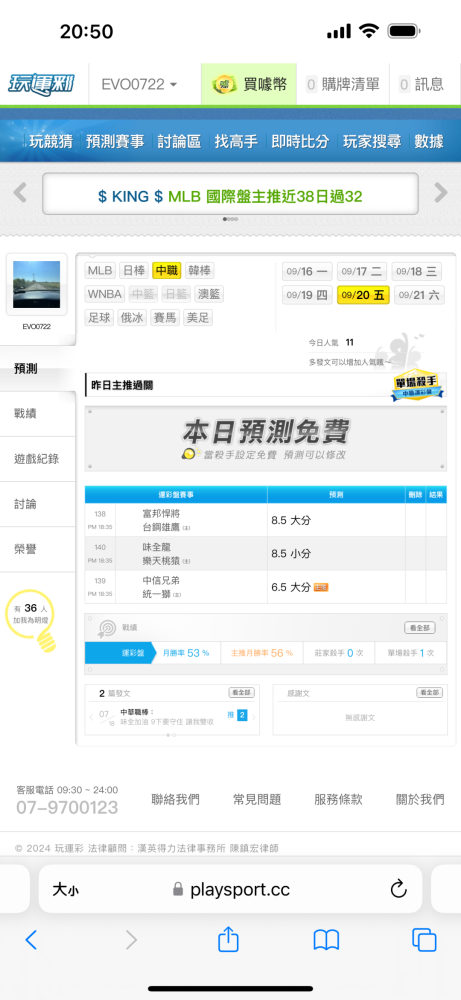Open 找高手 menu
461x1000 pixels.
[236, 142]
